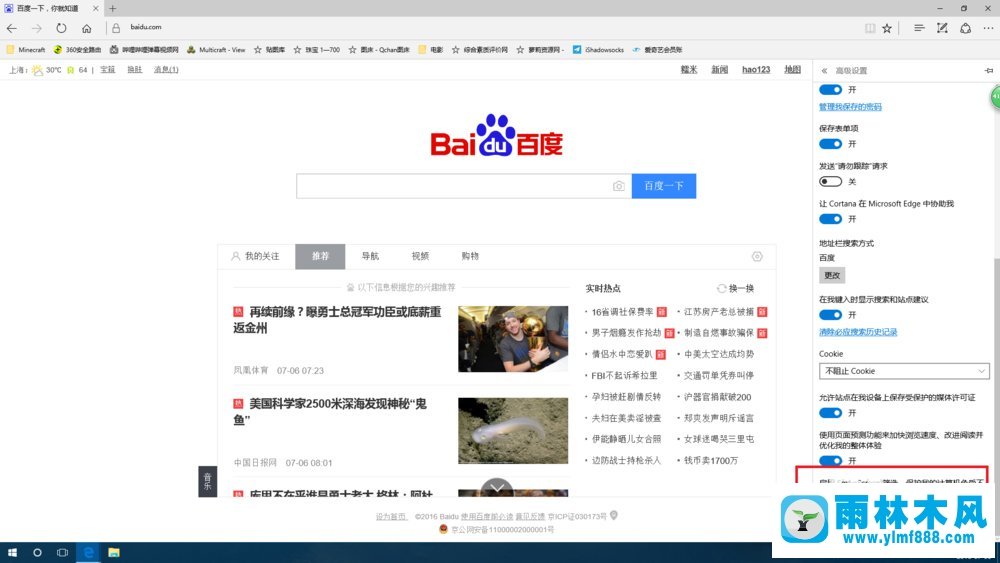Click the 音乐 side button
Screen dimensions: 1000x563
(x=207, y=481)
